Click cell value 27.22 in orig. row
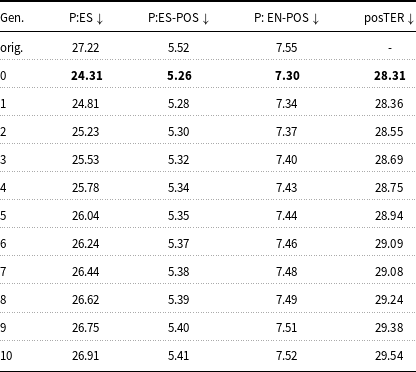Screen dimensions: 416x372 86,48
